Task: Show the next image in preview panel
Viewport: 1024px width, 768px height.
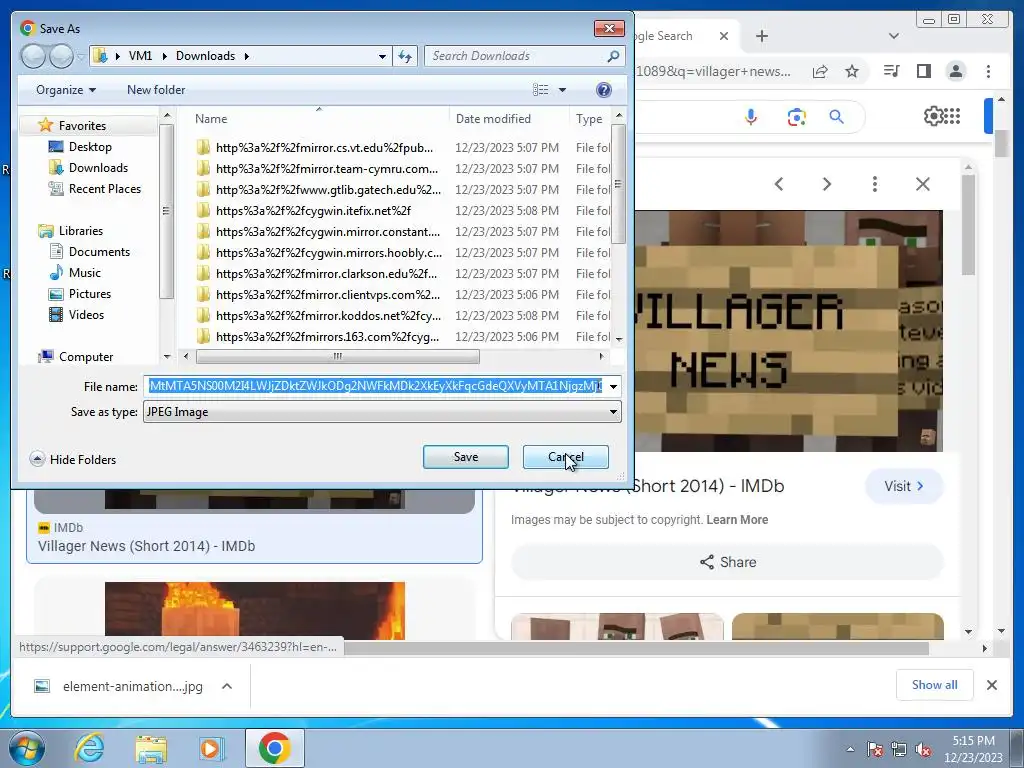Action: [x=827, y=184]
